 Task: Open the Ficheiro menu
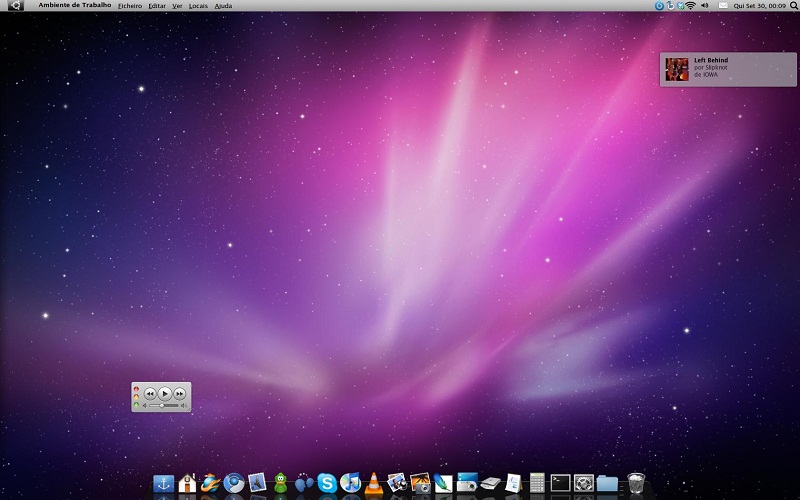coord(129,6)
